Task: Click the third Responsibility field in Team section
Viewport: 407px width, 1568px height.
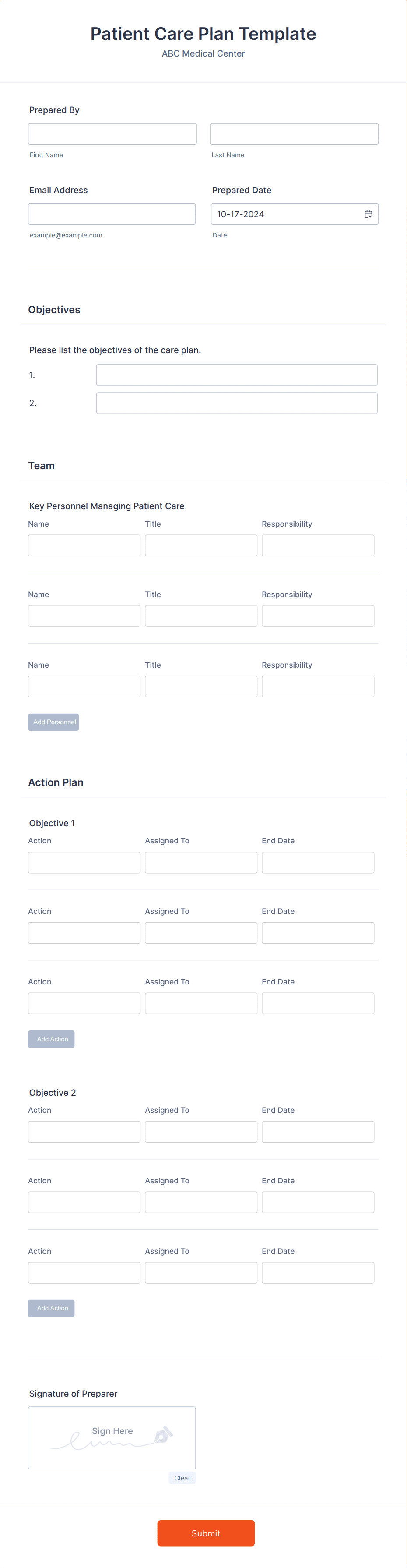Action: (x=318, y=687)
